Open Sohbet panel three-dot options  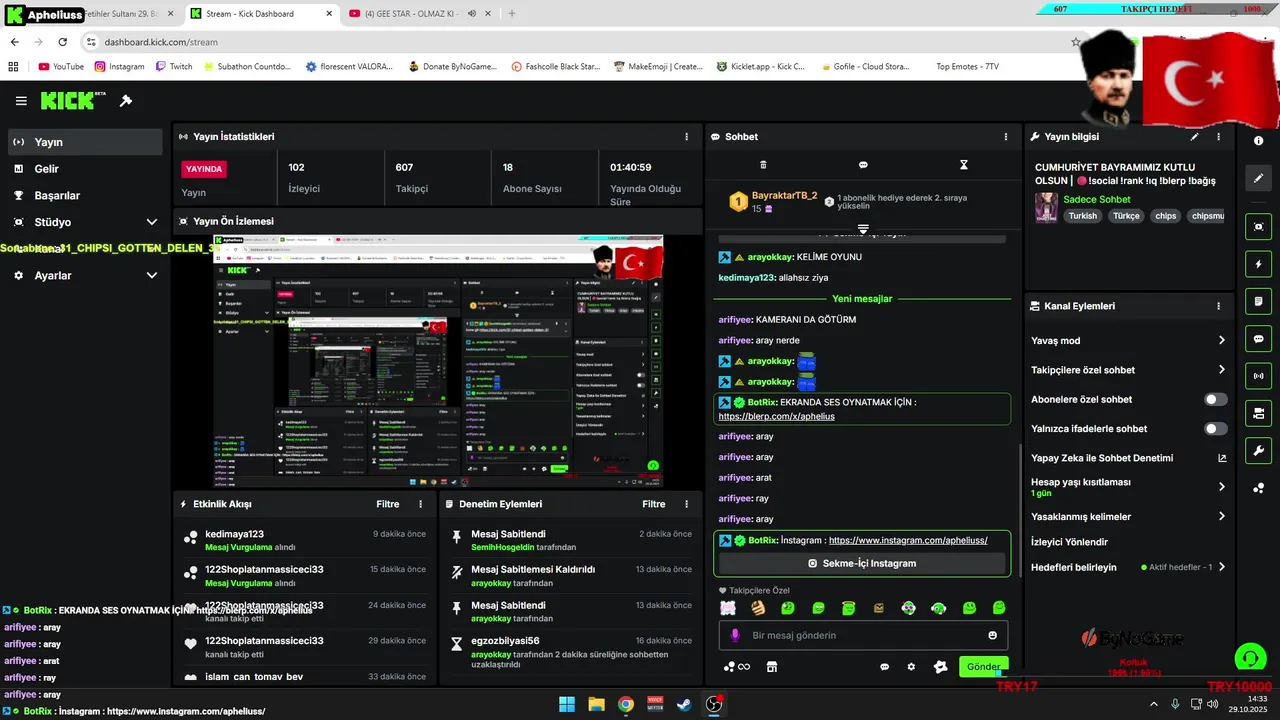tap(1006, 137)
